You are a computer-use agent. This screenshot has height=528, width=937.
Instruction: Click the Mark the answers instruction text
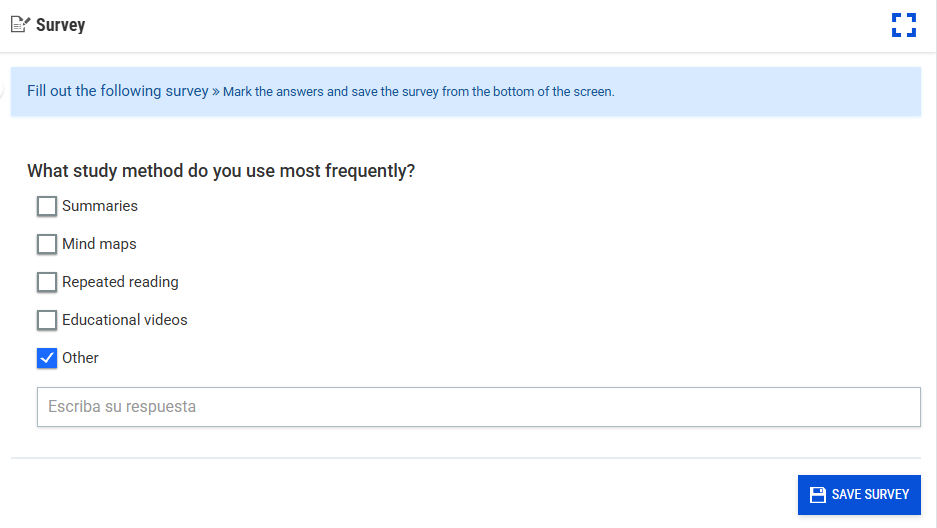[x=418, y=92]
